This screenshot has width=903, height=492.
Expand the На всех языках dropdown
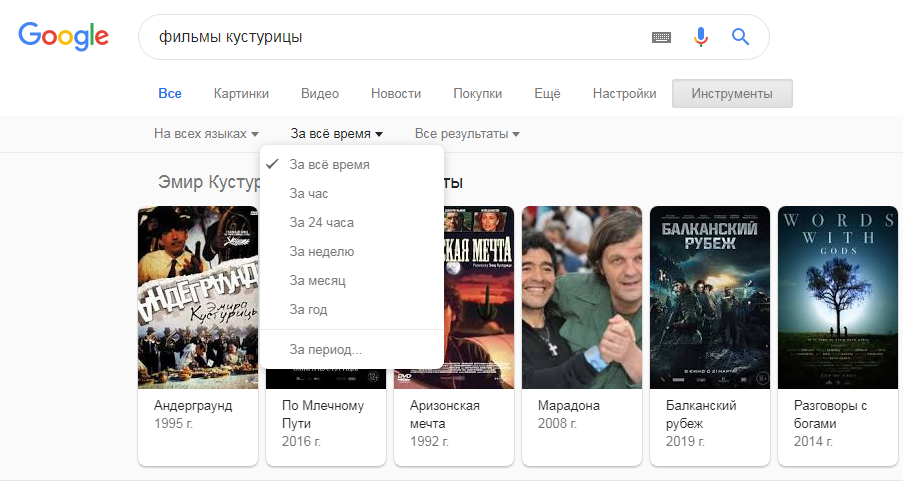206,134
